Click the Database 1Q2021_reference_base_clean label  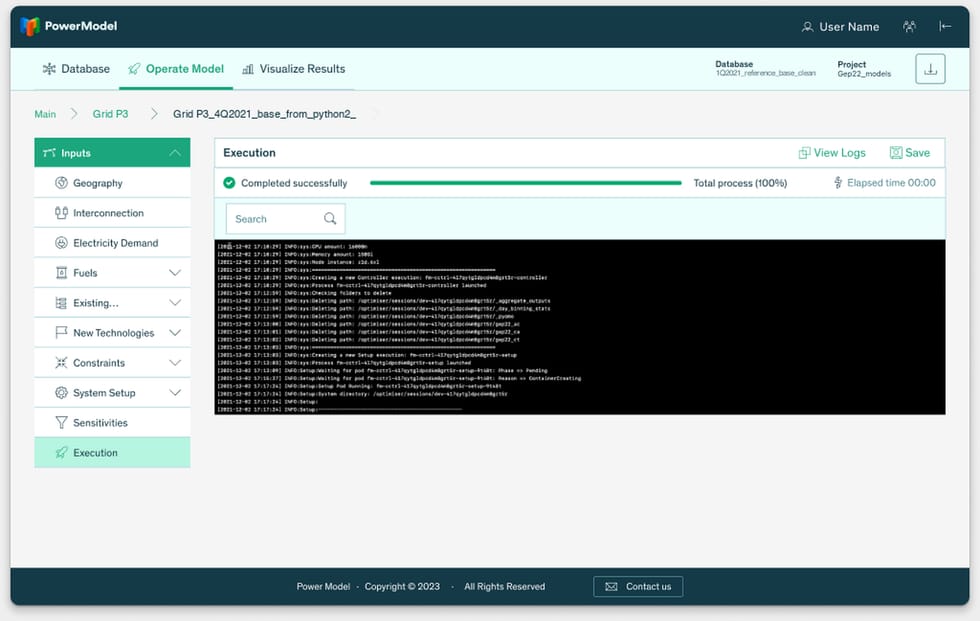point(766,69)
